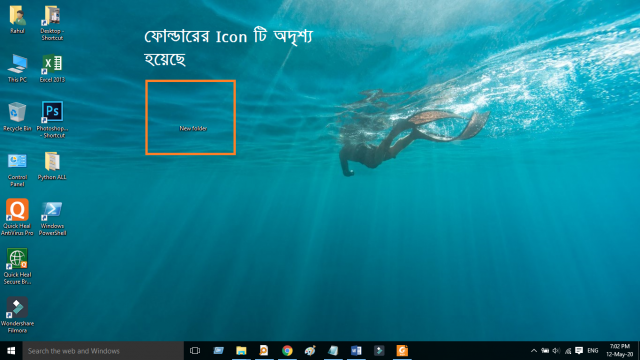Open the Control Panel desktop icon
The width and height of the screenshot is (640, 360).
click(x=17, y=162)
